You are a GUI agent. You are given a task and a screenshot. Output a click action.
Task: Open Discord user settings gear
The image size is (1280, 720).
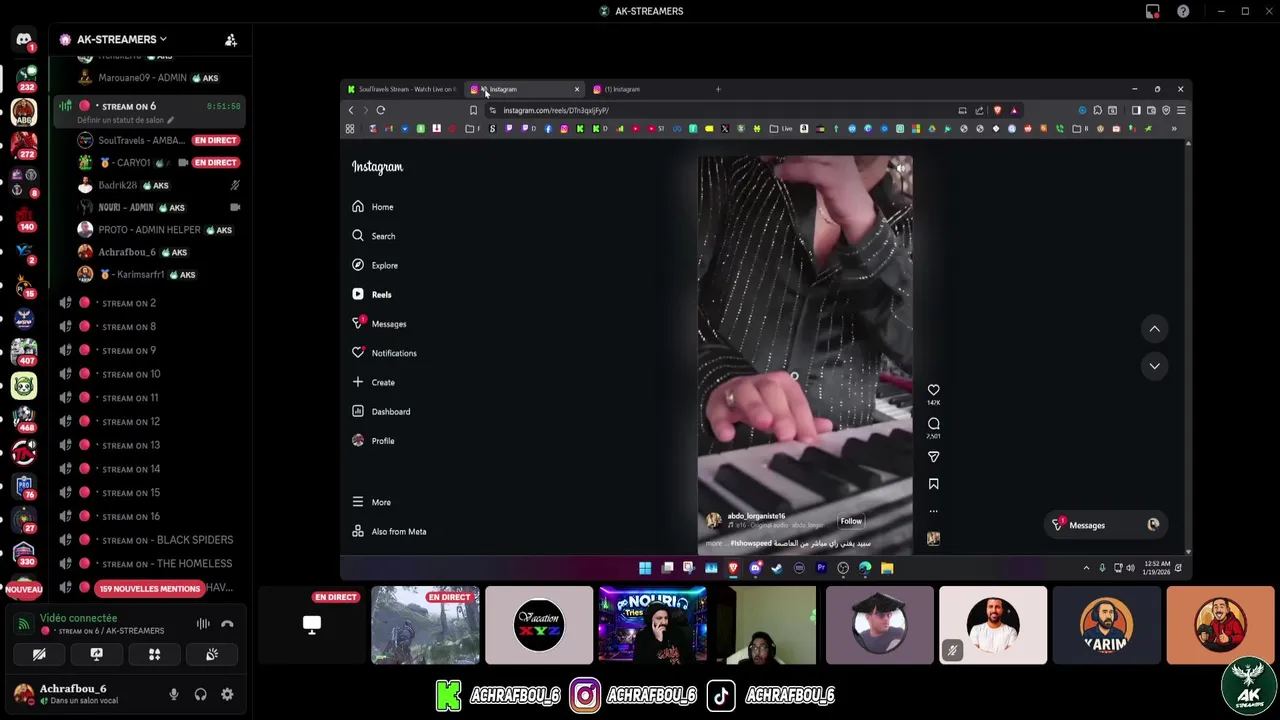(x=227, y=694)
